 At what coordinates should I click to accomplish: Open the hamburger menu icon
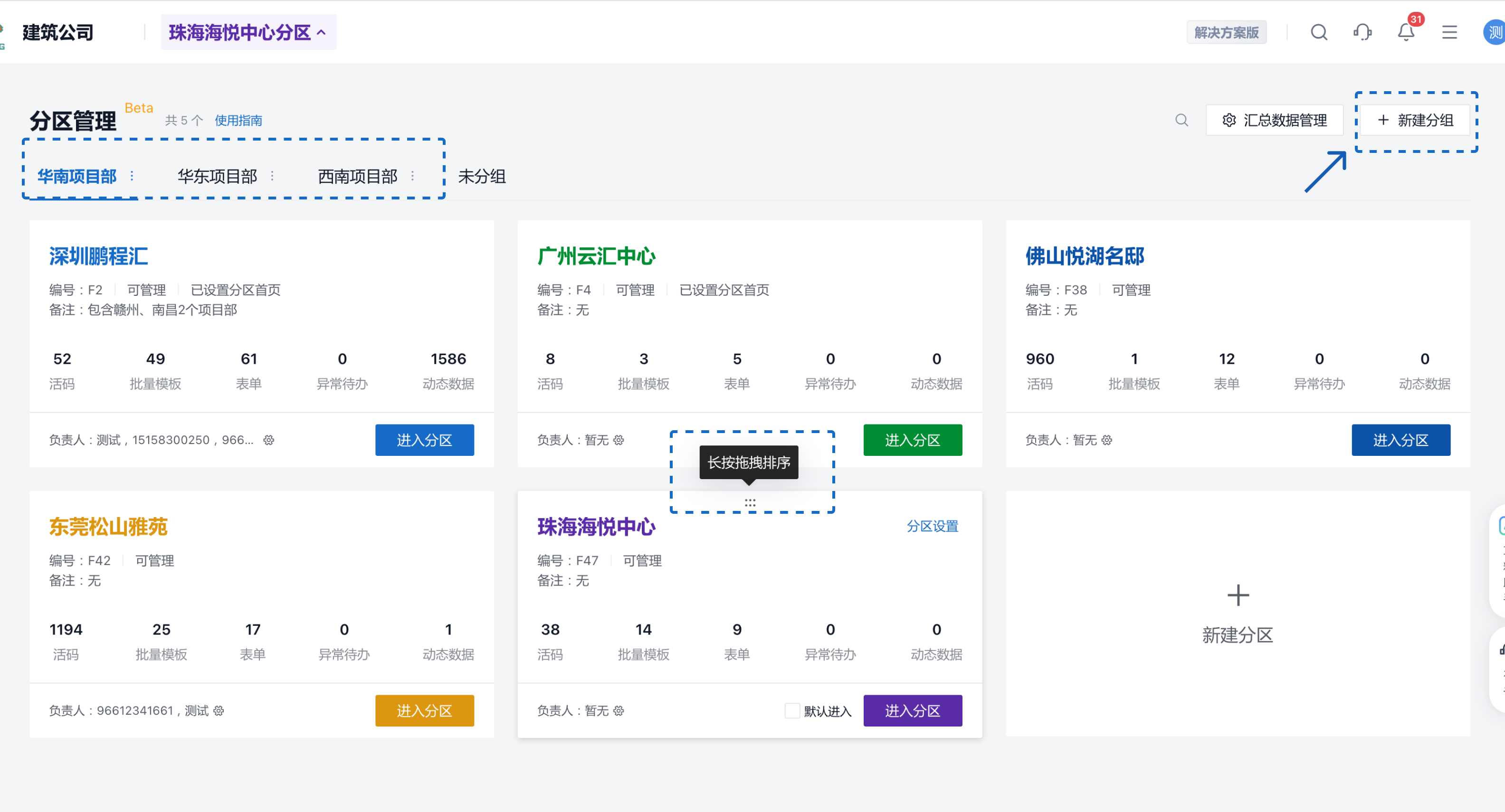pyautogui.click(x=1449, y=32)
